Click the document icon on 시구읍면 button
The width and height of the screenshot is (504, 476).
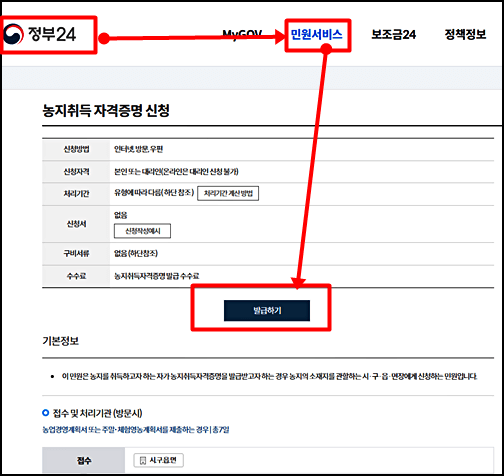click(x=143, y=461)
